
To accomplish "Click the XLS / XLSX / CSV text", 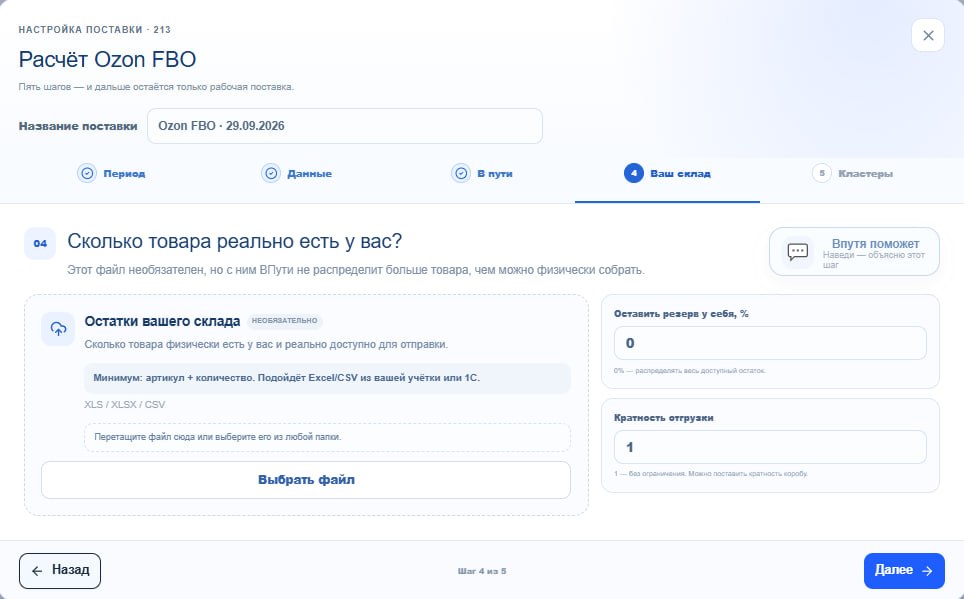I will (125, 405).
